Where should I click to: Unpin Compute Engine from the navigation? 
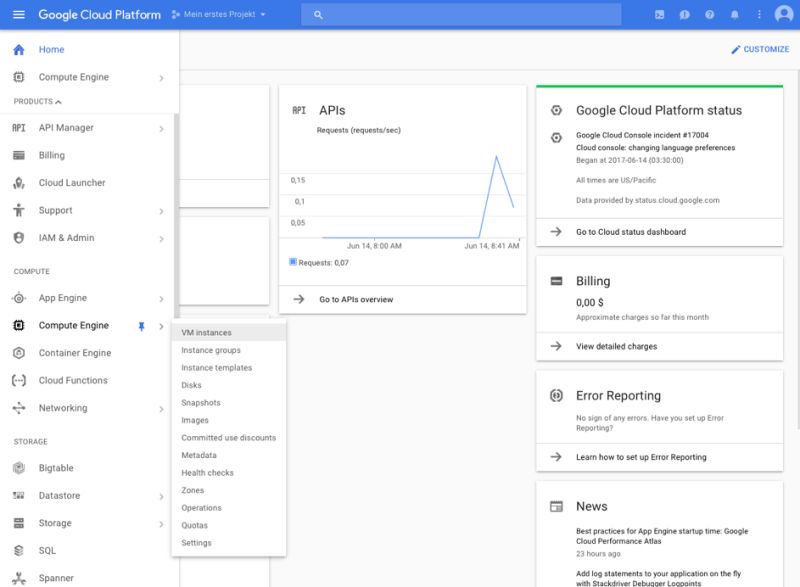pyautogui.click(x=141, y=325)
